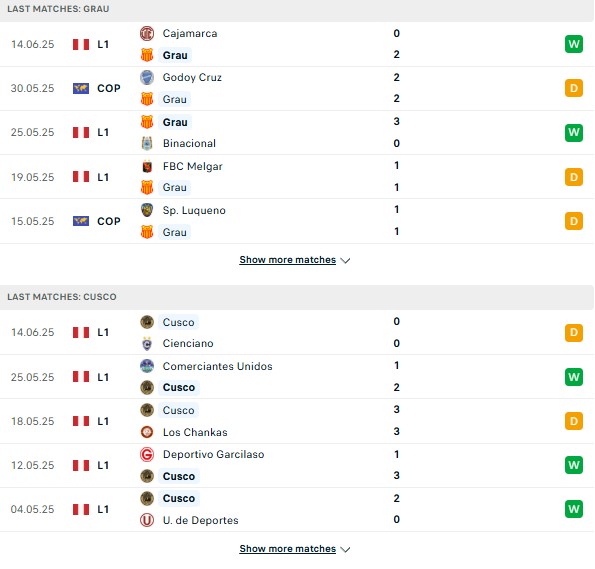
Task: Expand Show more matches under Grau
Action: (x=288, y=260)
